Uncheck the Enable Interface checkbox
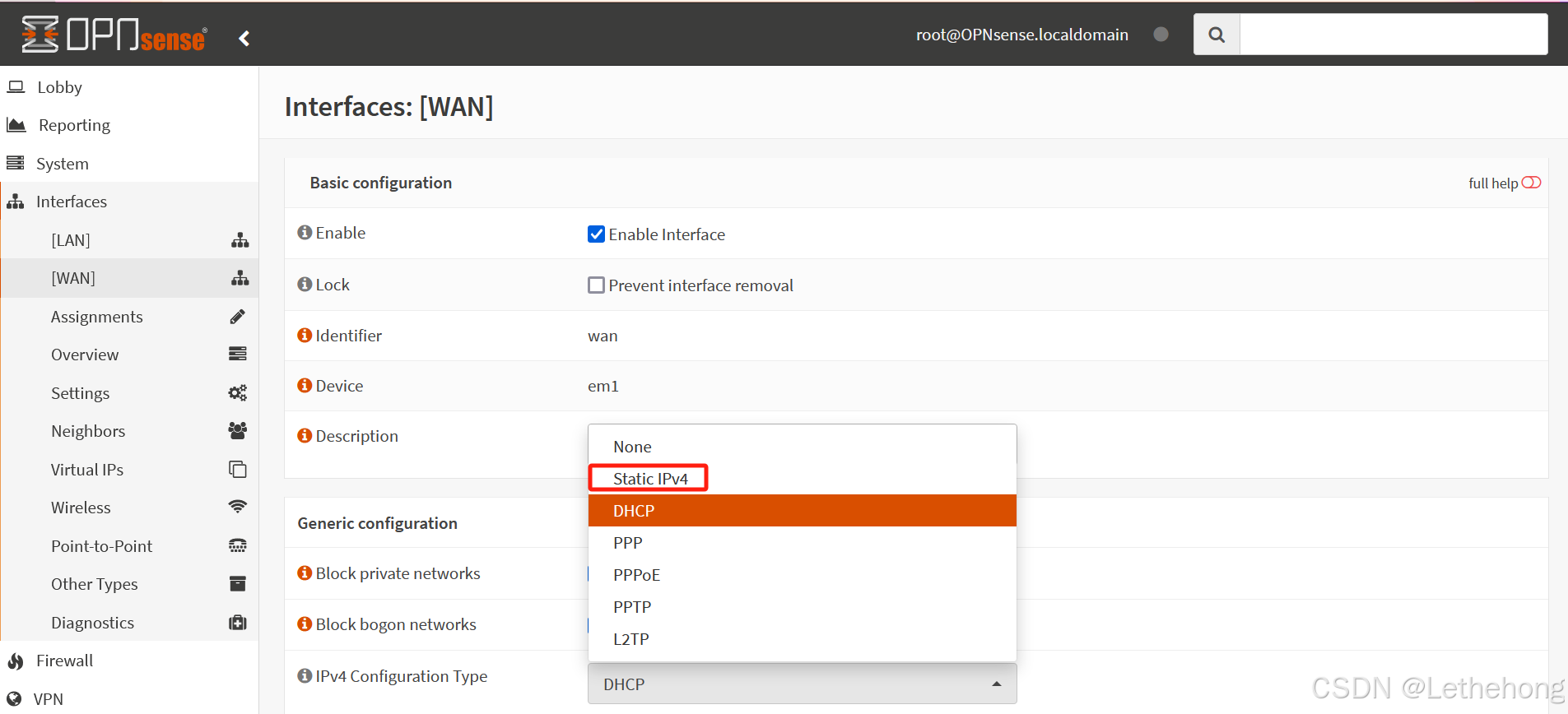The image size is (1568, 714). tap(596, 234)
